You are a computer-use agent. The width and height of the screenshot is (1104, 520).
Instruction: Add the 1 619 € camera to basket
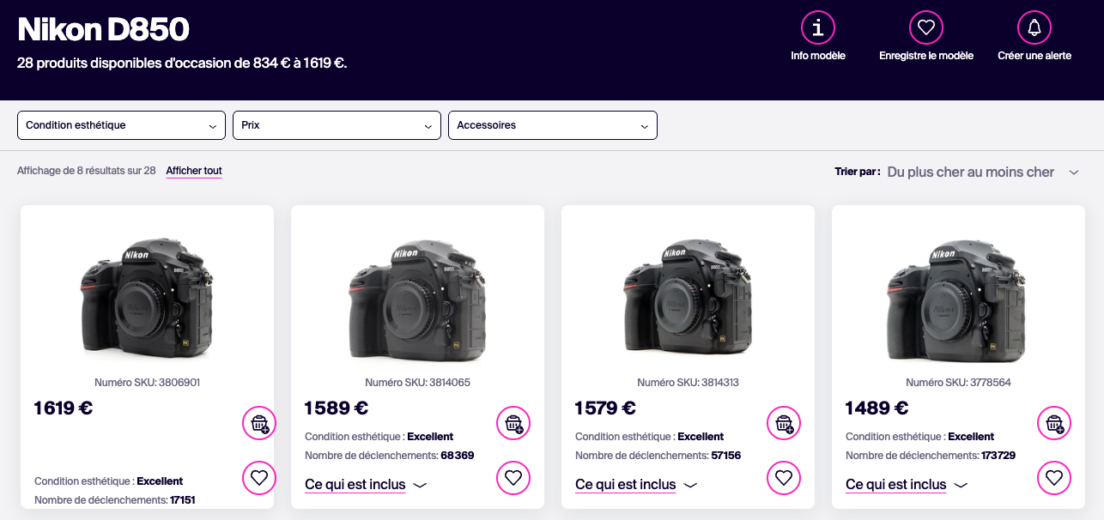pos(259,424)
